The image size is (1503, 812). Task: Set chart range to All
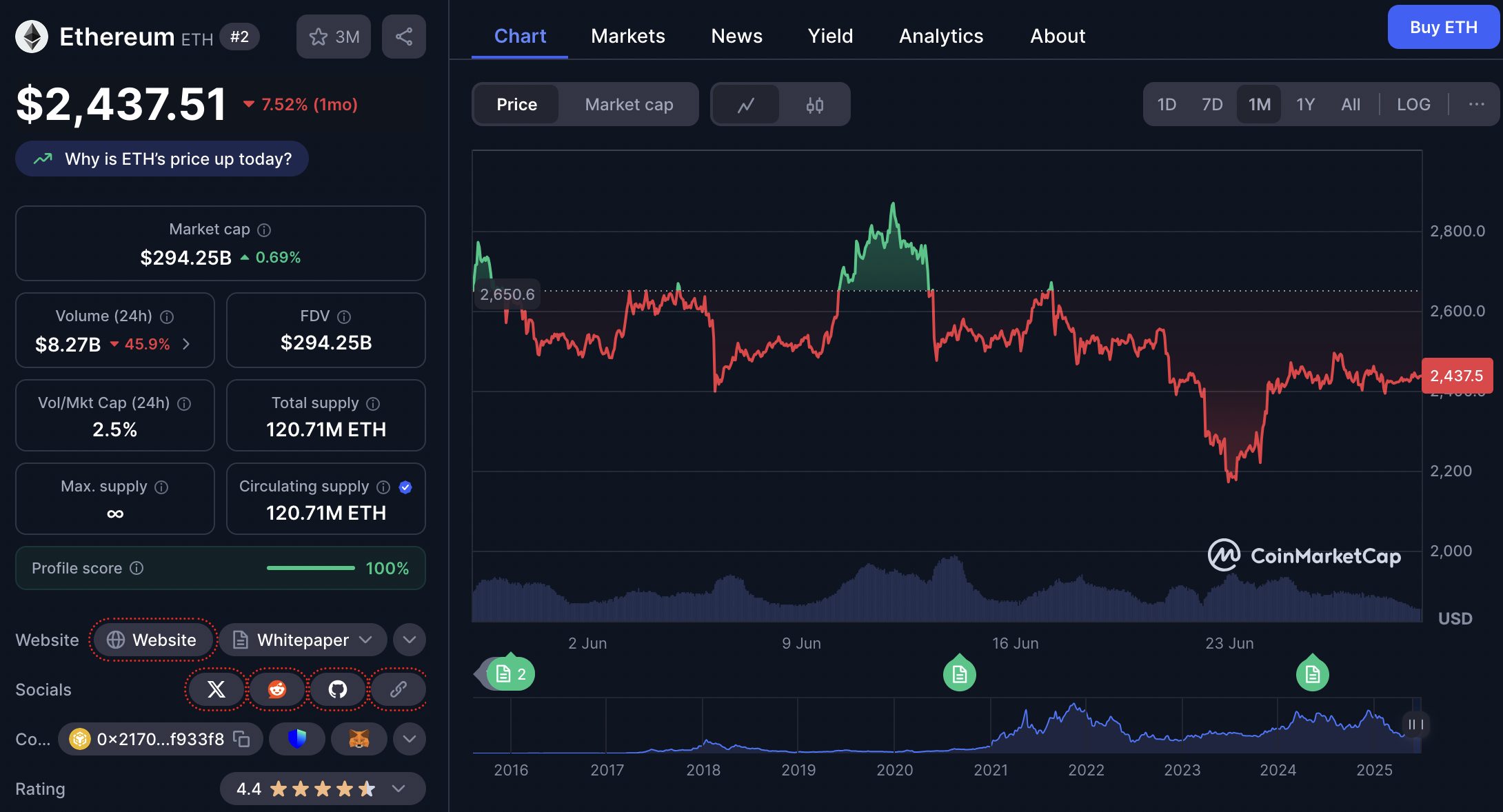coord(1351,105)
